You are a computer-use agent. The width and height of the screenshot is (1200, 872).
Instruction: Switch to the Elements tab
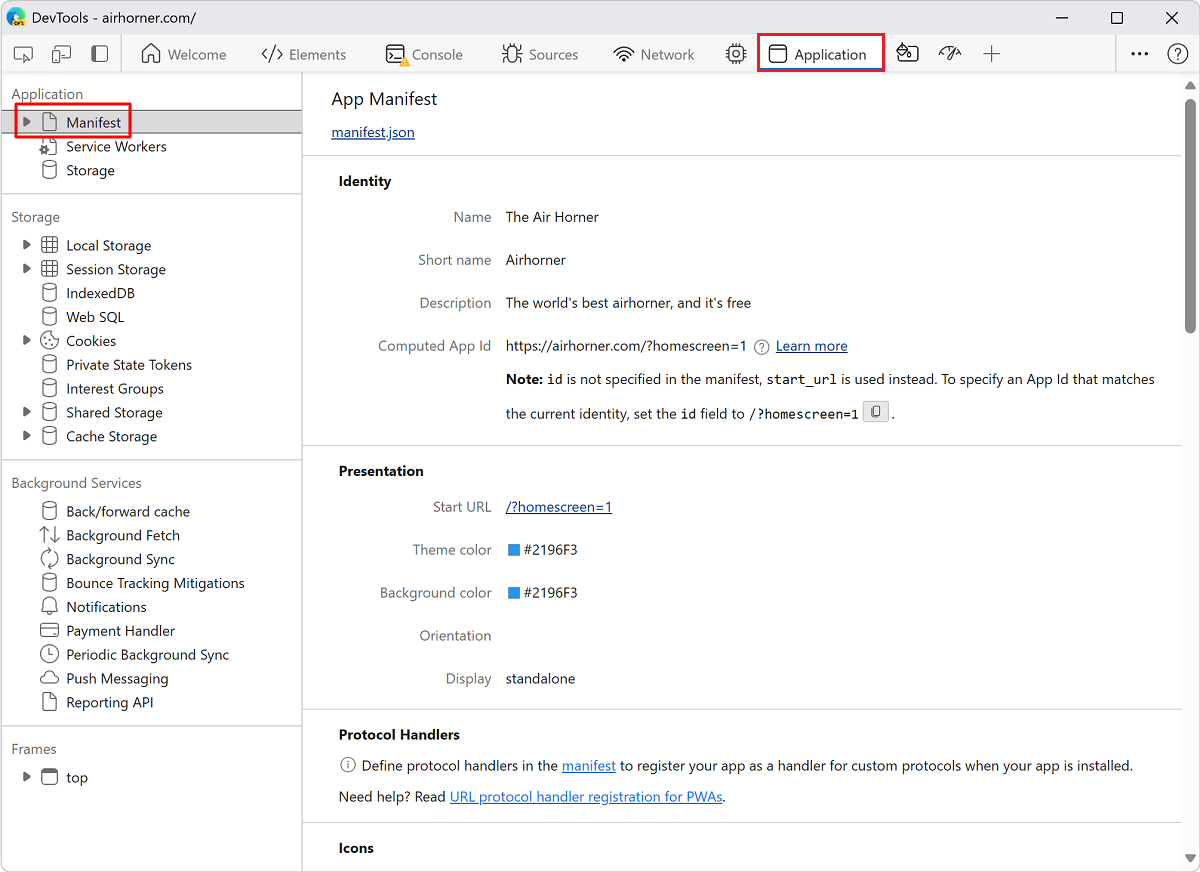tap(303, 54)
